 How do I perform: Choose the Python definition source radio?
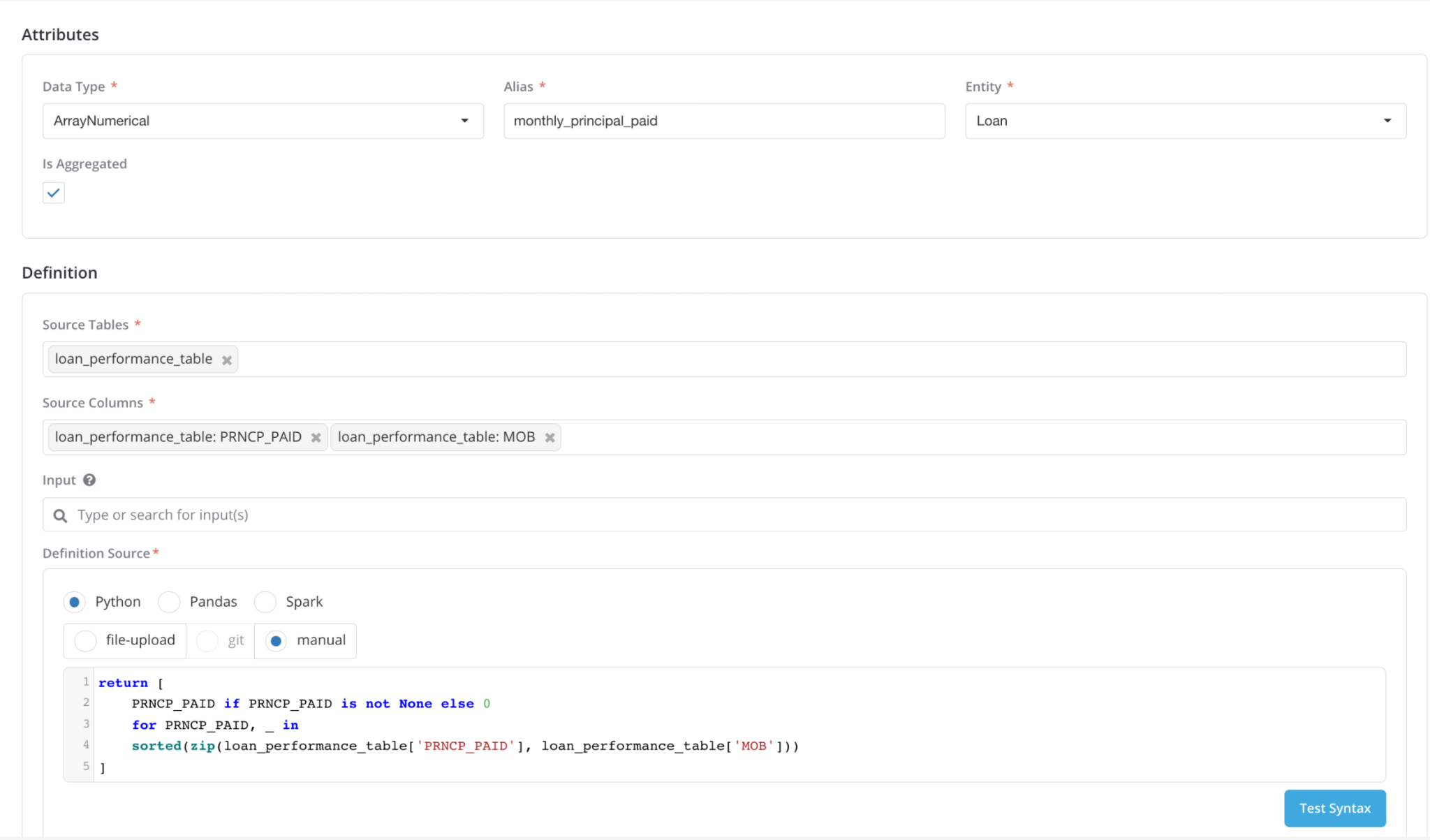click(75, 602)
